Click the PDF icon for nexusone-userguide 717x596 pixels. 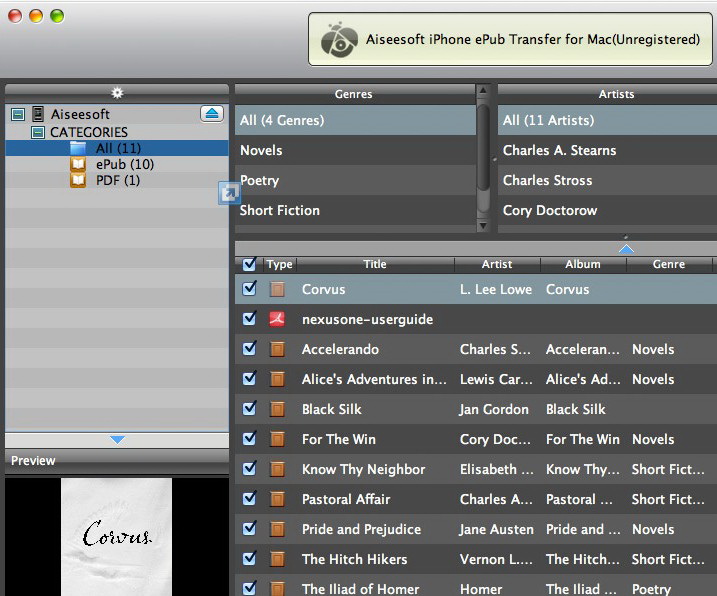tap(277, 319)
